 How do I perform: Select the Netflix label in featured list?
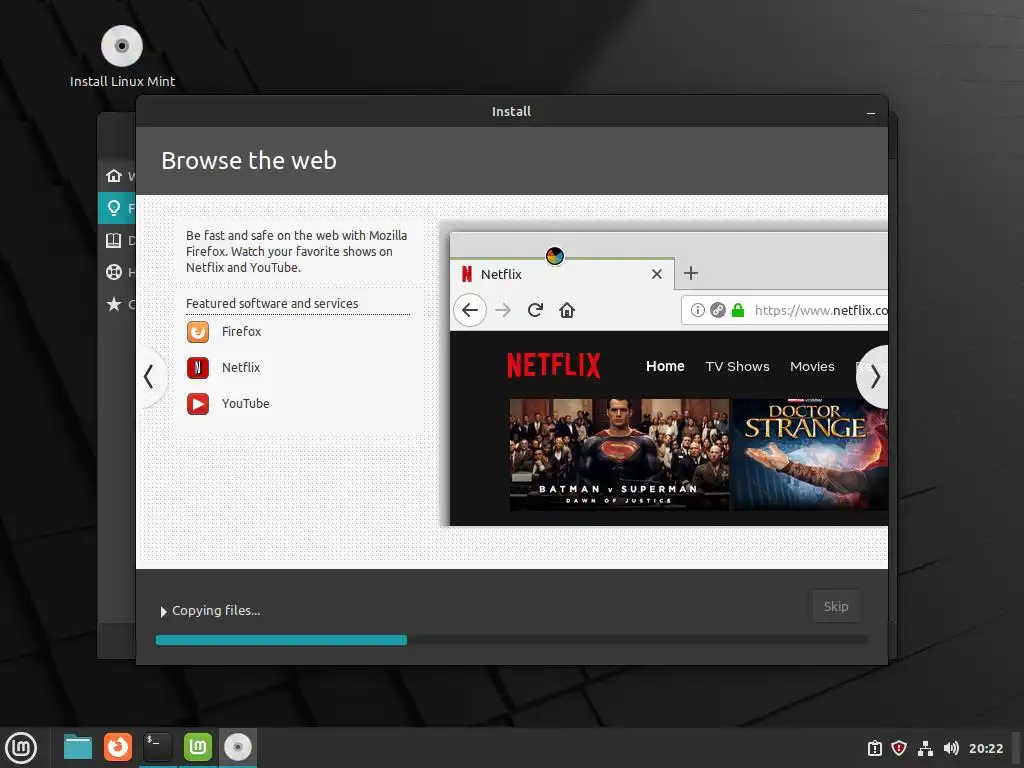pos(241,368)
